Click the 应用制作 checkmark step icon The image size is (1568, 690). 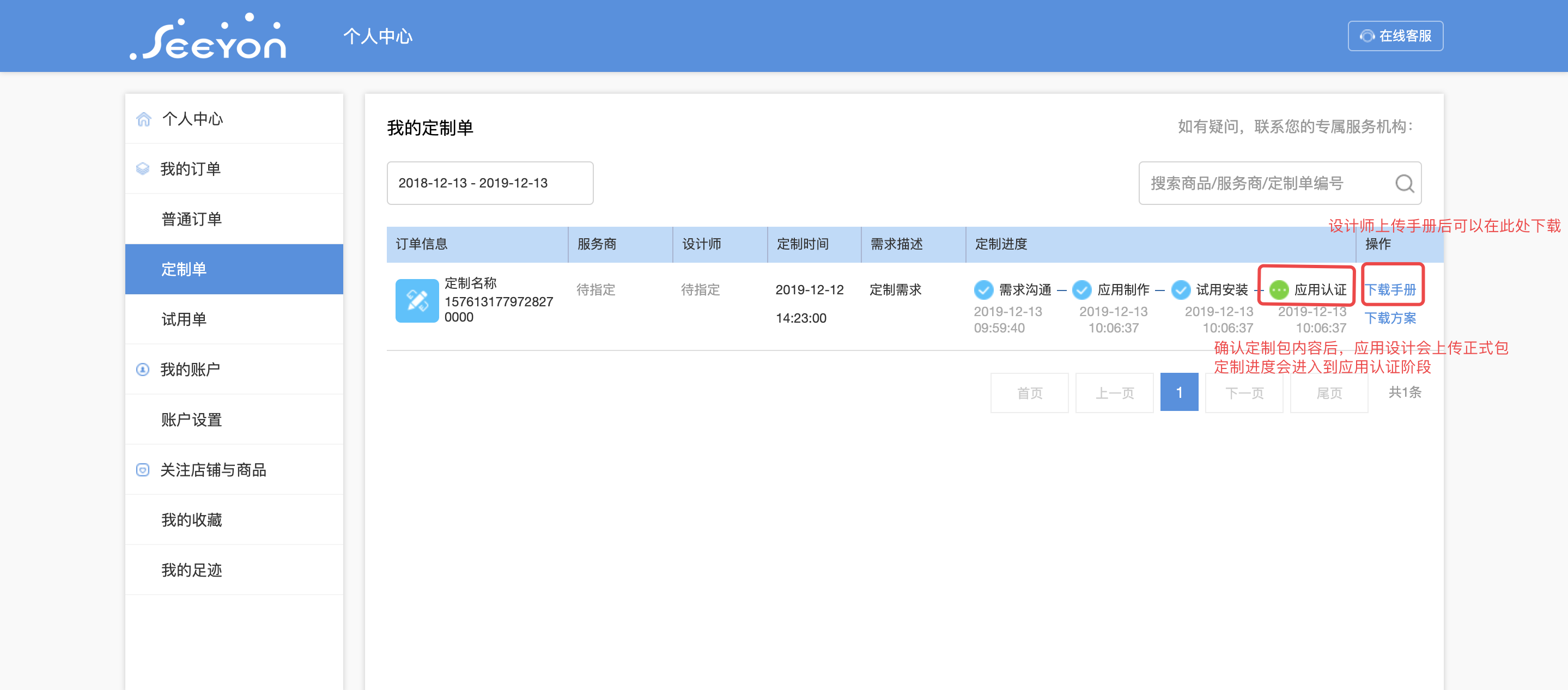coord(1081,290)
